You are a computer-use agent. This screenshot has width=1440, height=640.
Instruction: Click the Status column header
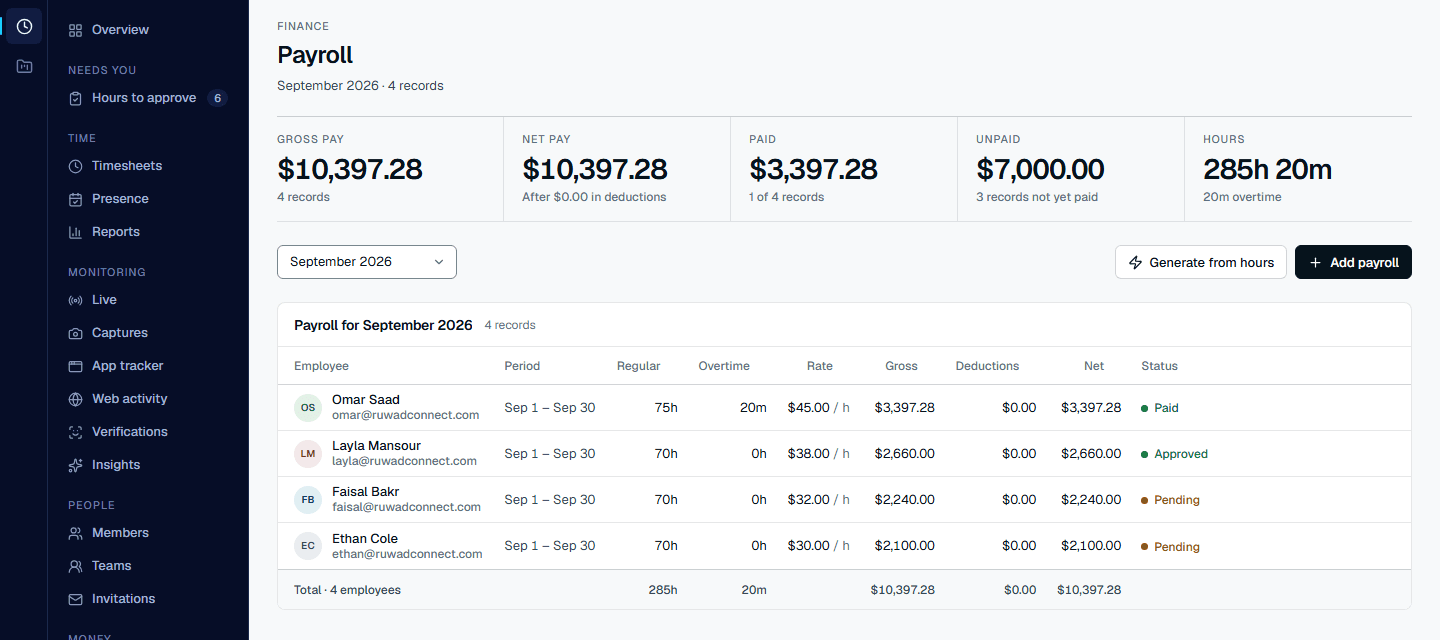1160,366
